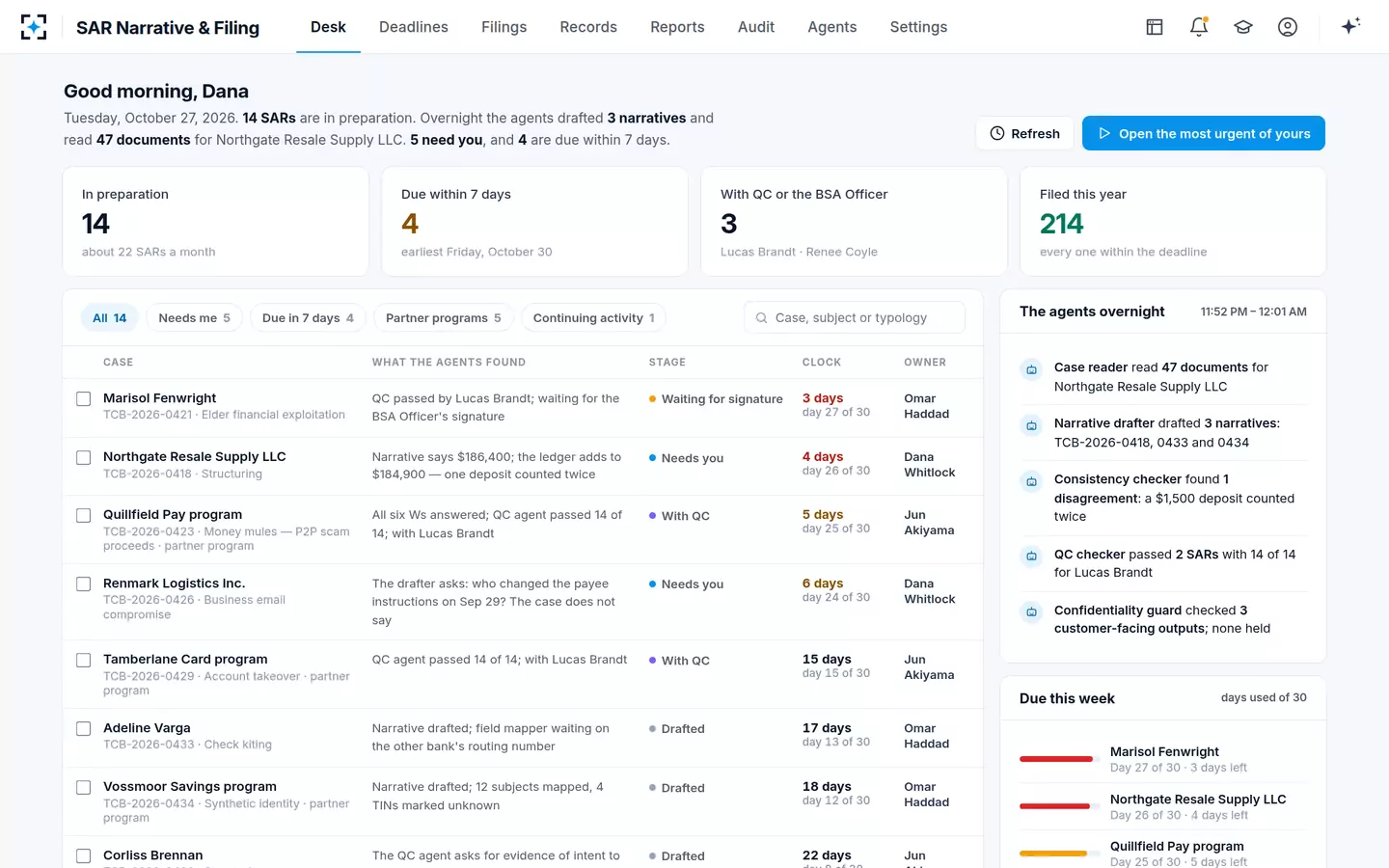This screenshot has height=868, width=1389.
Task: Click the SAR Narrative & Filing app logo
Action: tap(34, 27)
